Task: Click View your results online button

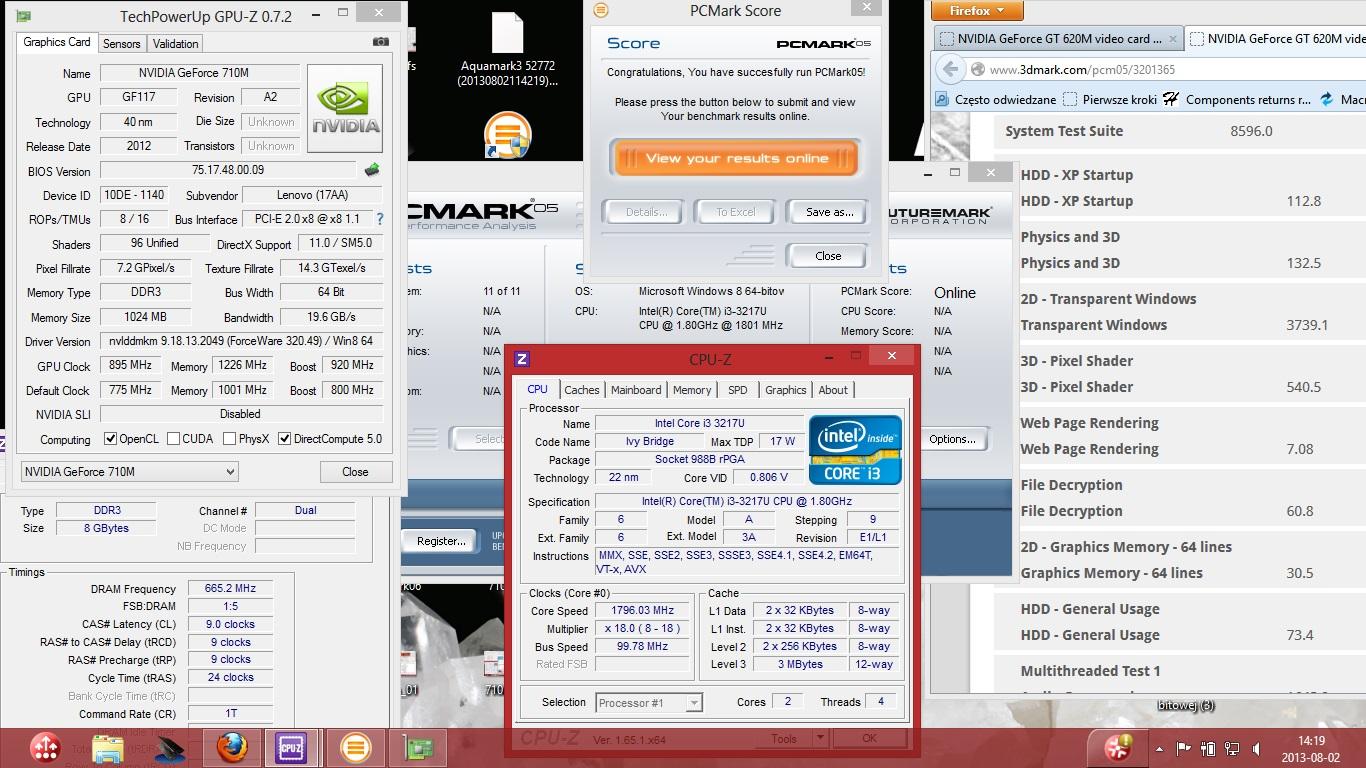Action: click(x=736, y=158)
